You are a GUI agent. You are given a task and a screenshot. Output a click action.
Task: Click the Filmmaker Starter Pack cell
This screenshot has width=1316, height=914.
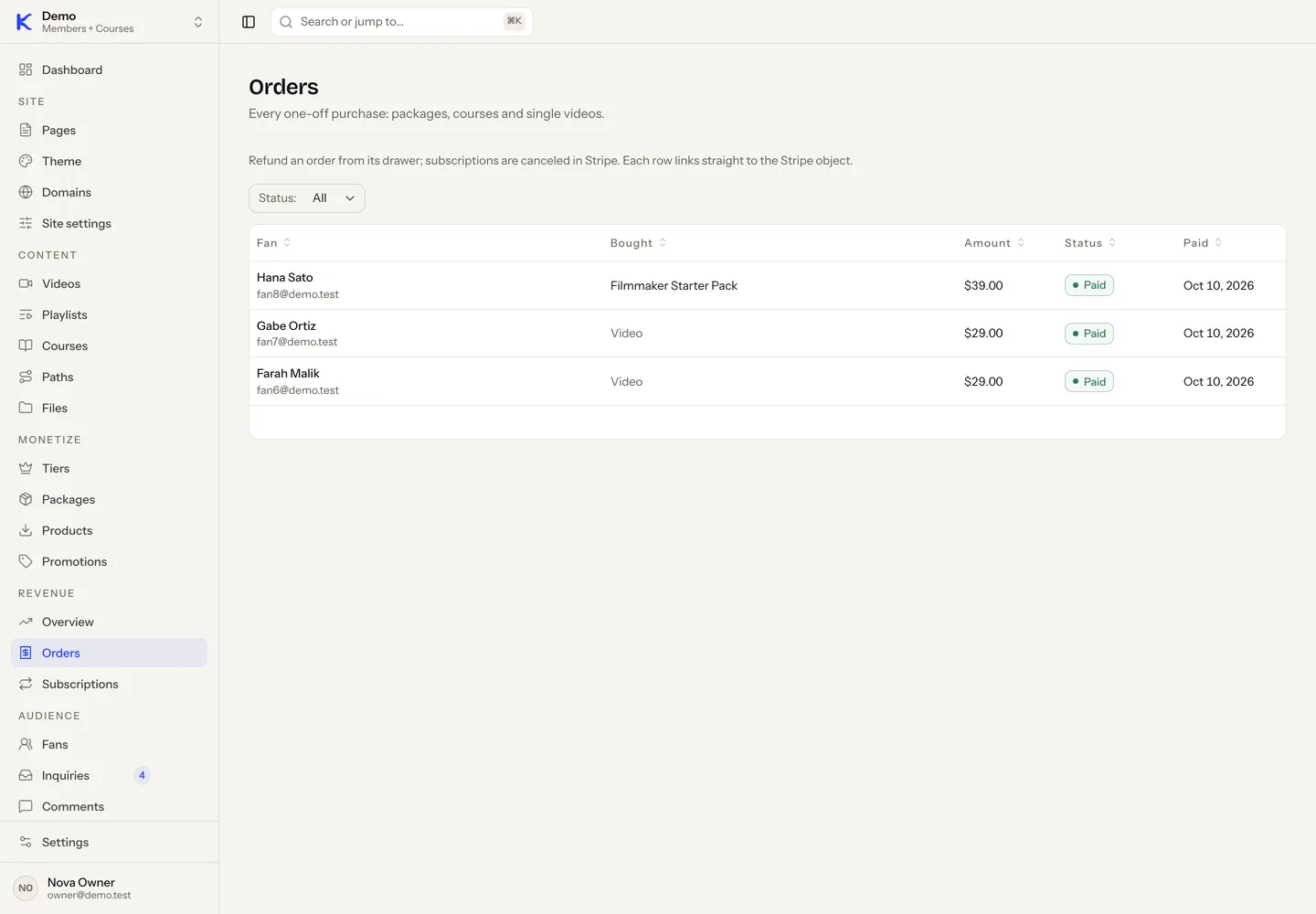pyautogui.click(x=674, y=285)
